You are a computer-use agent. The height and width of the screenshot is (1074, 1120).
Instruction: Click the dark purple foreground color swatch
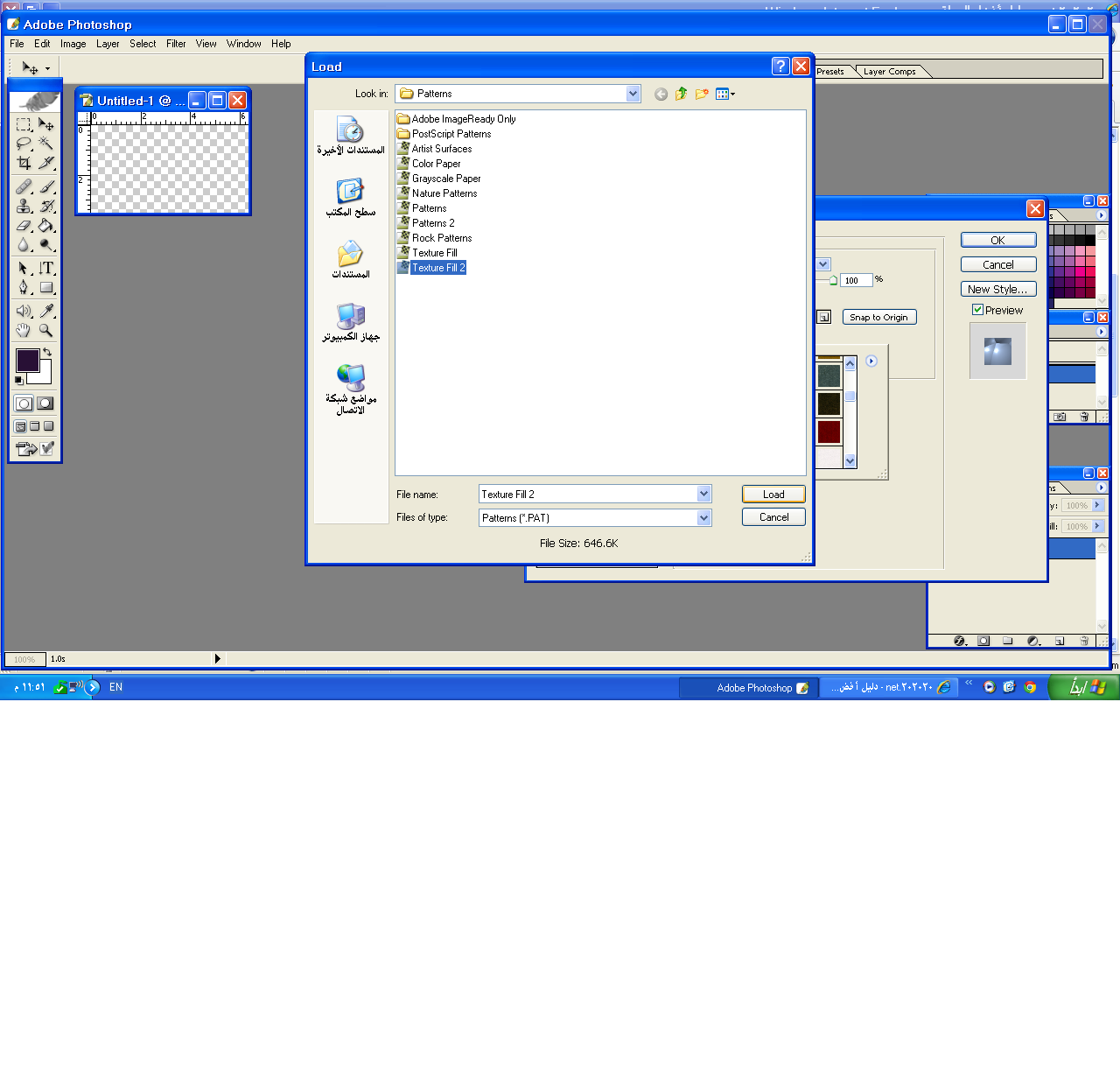[26, 360]
